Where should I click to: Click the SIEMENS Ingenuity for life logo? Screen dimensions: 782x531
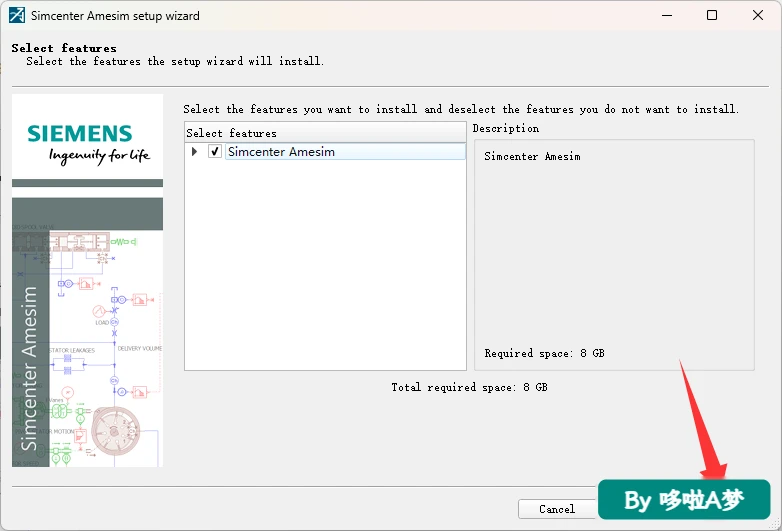click(x=88, y=144)
